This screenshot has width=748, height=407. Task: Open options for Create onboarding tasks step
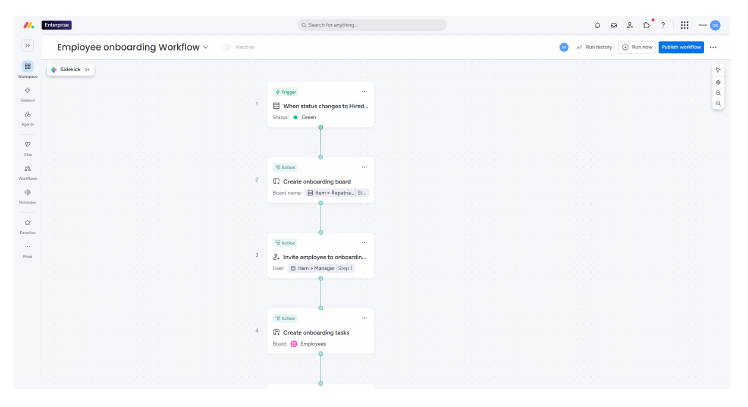tap(364, 318)
